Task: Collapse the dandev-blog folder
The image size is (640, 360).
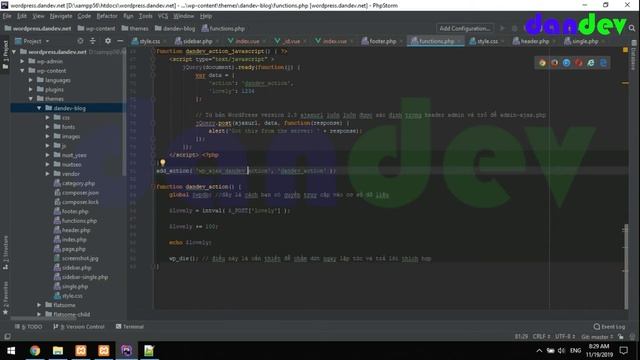Action: tap(39, 108)
